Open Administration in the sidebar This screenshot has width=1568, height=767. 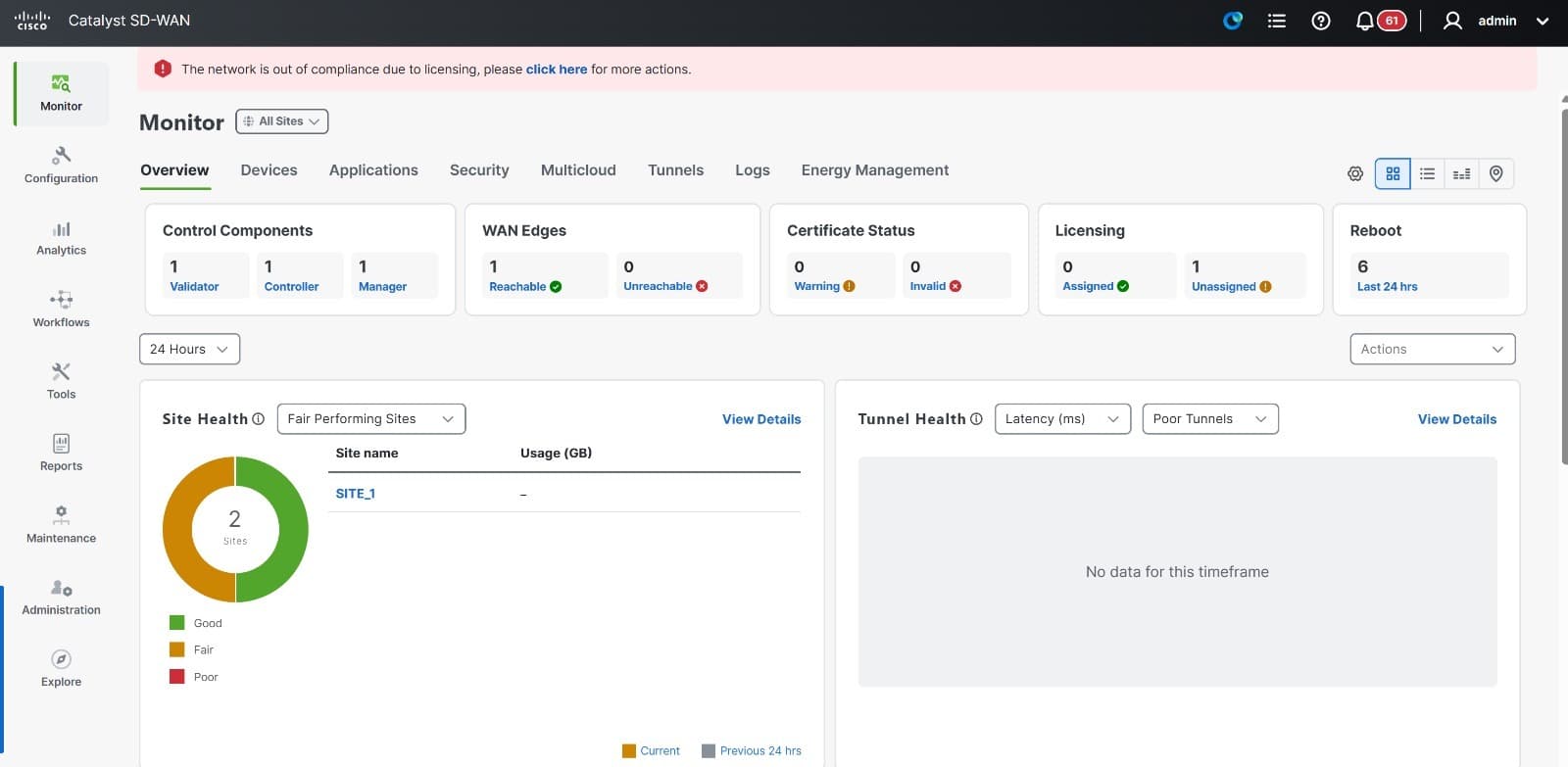(61, 598)
